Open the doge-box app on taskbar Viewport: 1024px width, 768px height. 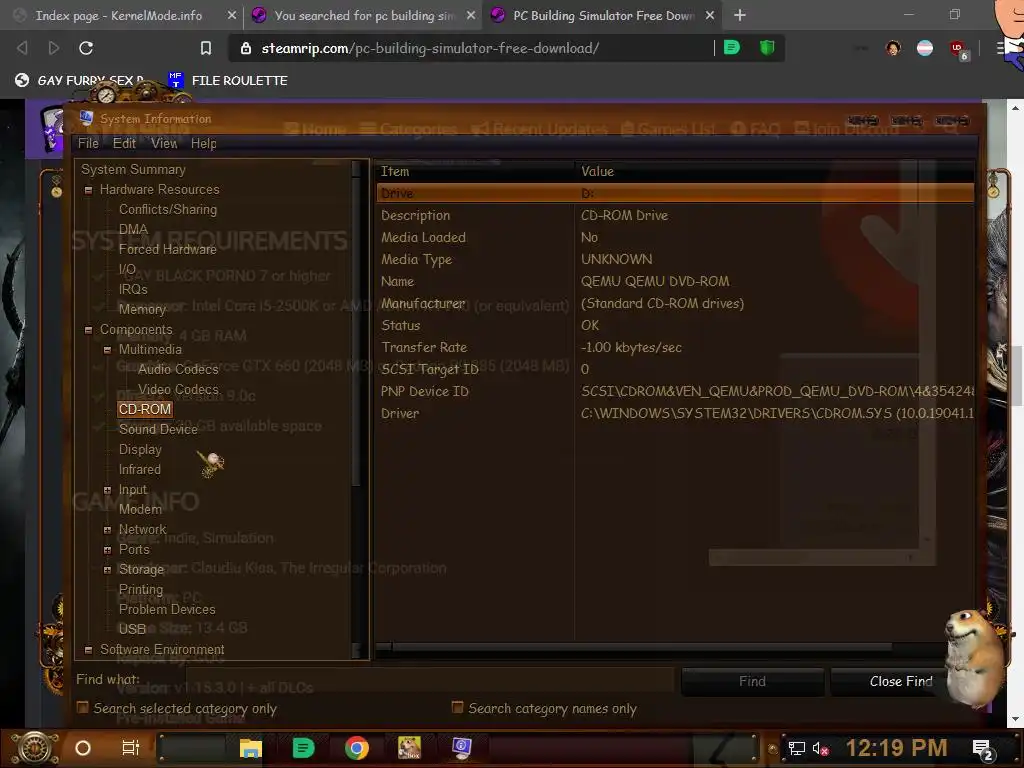pyautogui.click(x=409, y=748)
